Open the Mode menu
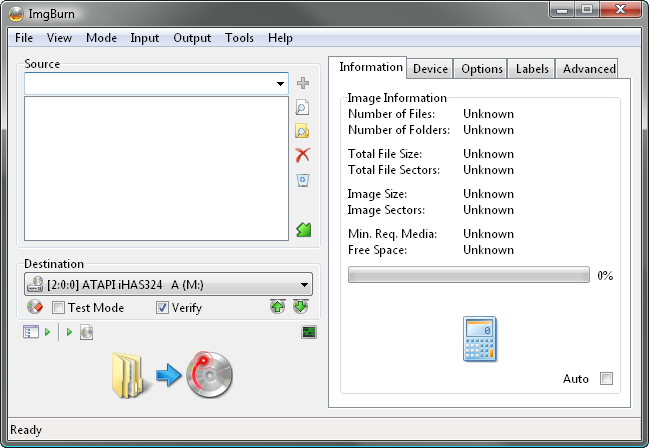649x448 pixels. click(x=101, y=38)
